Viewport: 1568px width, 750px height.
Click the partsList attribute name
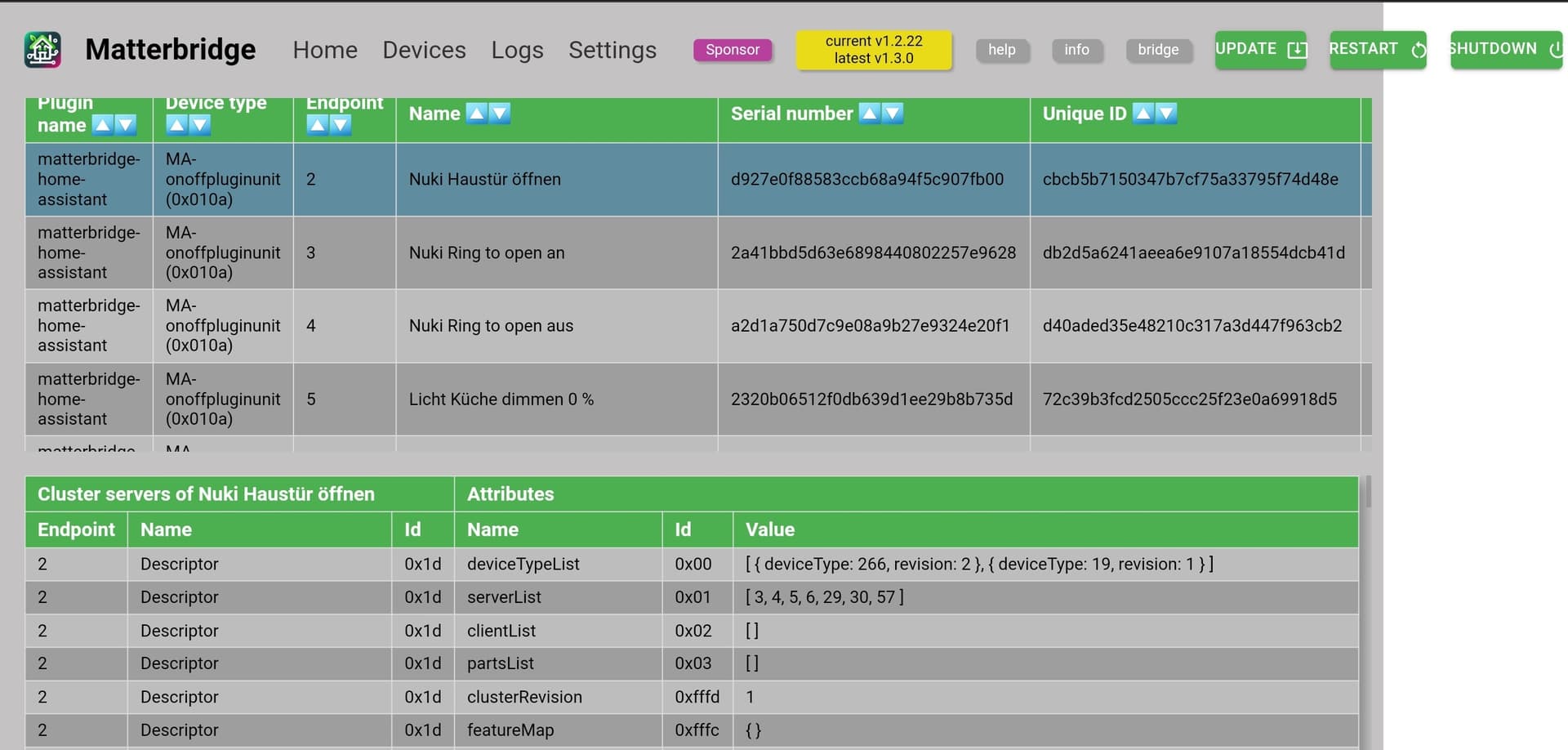501,663
